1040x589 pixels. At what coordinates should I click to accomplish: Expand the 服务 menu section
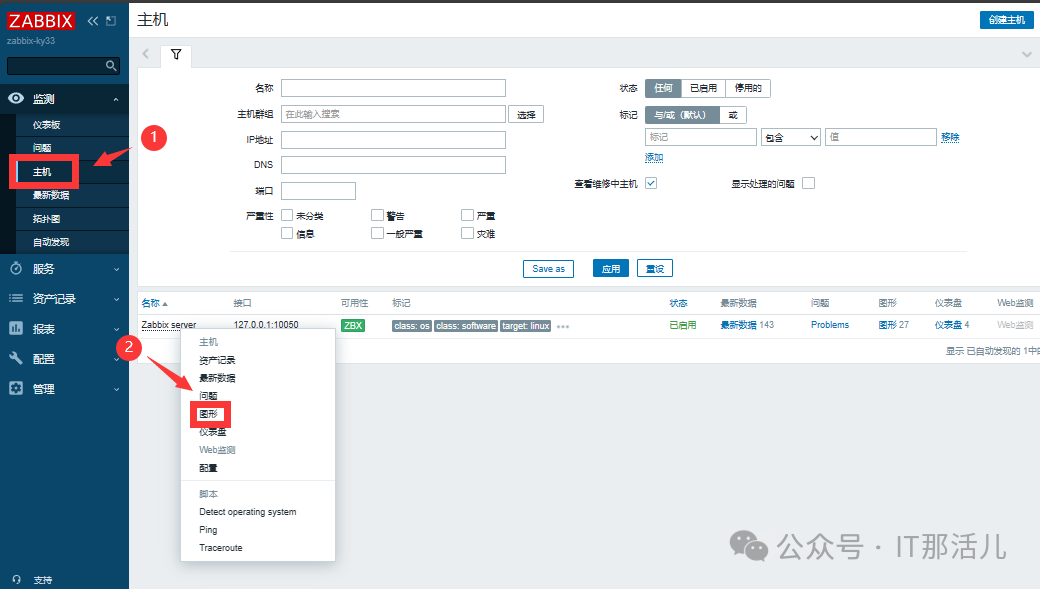pos(116,269)
